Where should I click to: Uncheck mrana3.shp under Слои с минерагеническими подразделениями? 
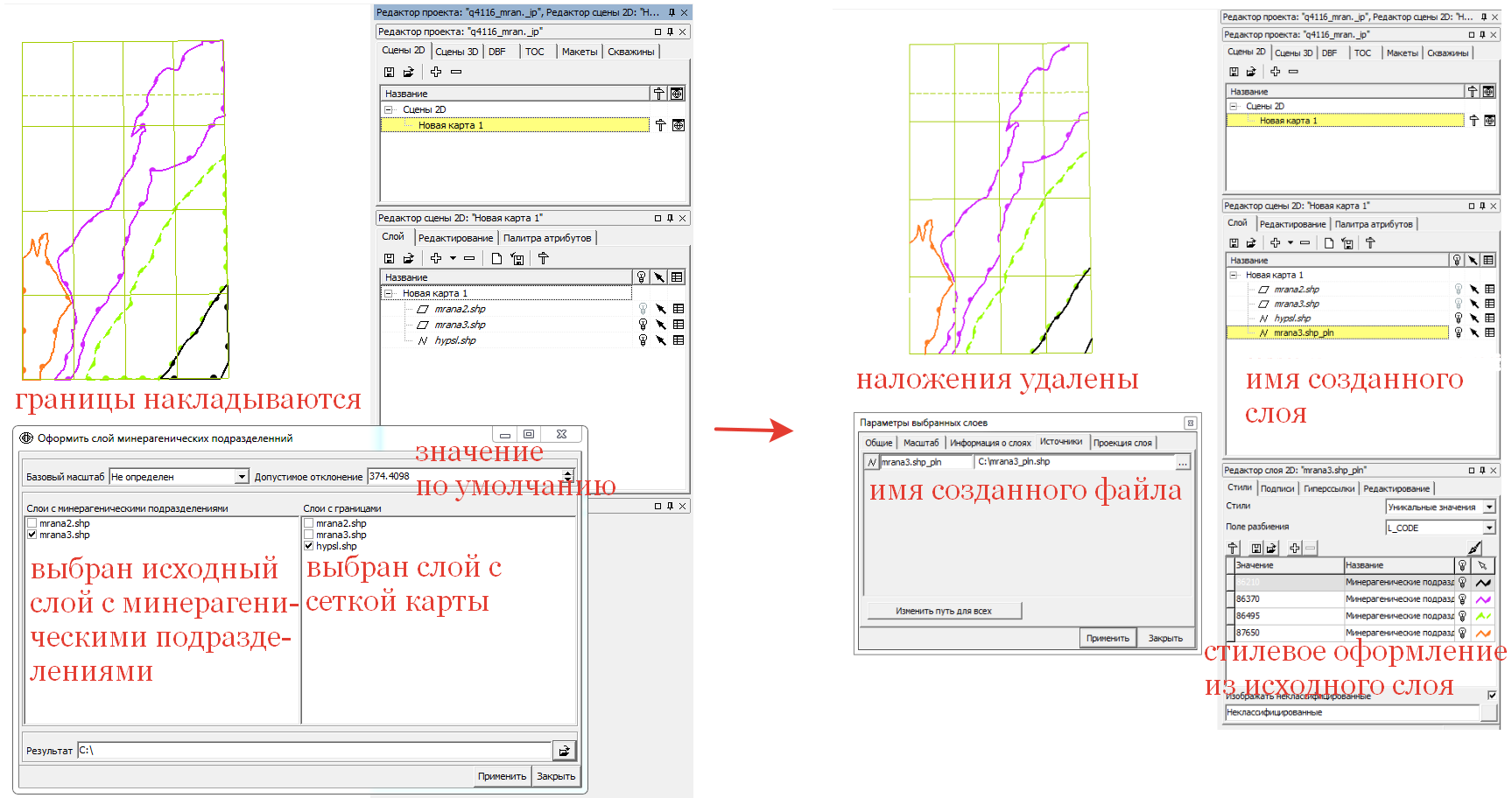[32, 535]
